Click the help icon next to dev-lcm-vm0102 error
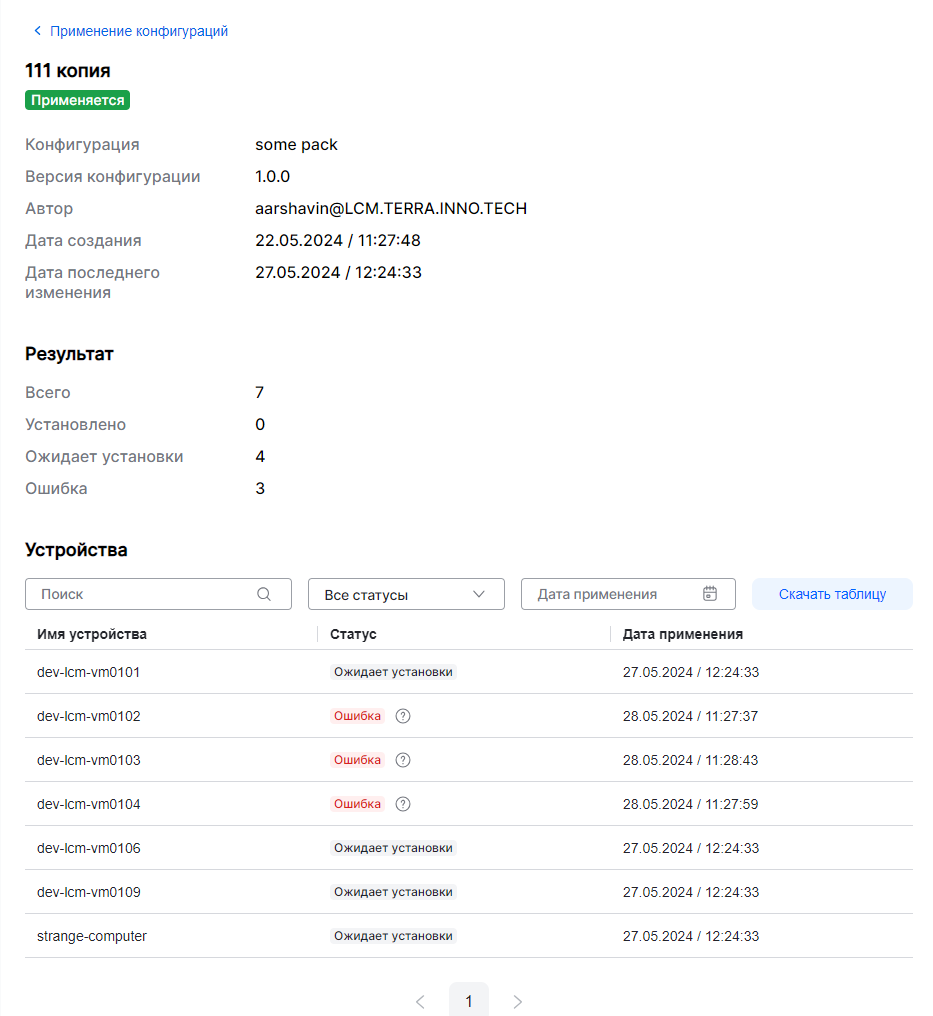Viewport: 933px width, 1016px height. pyautogui.click(x=403, y=716)
